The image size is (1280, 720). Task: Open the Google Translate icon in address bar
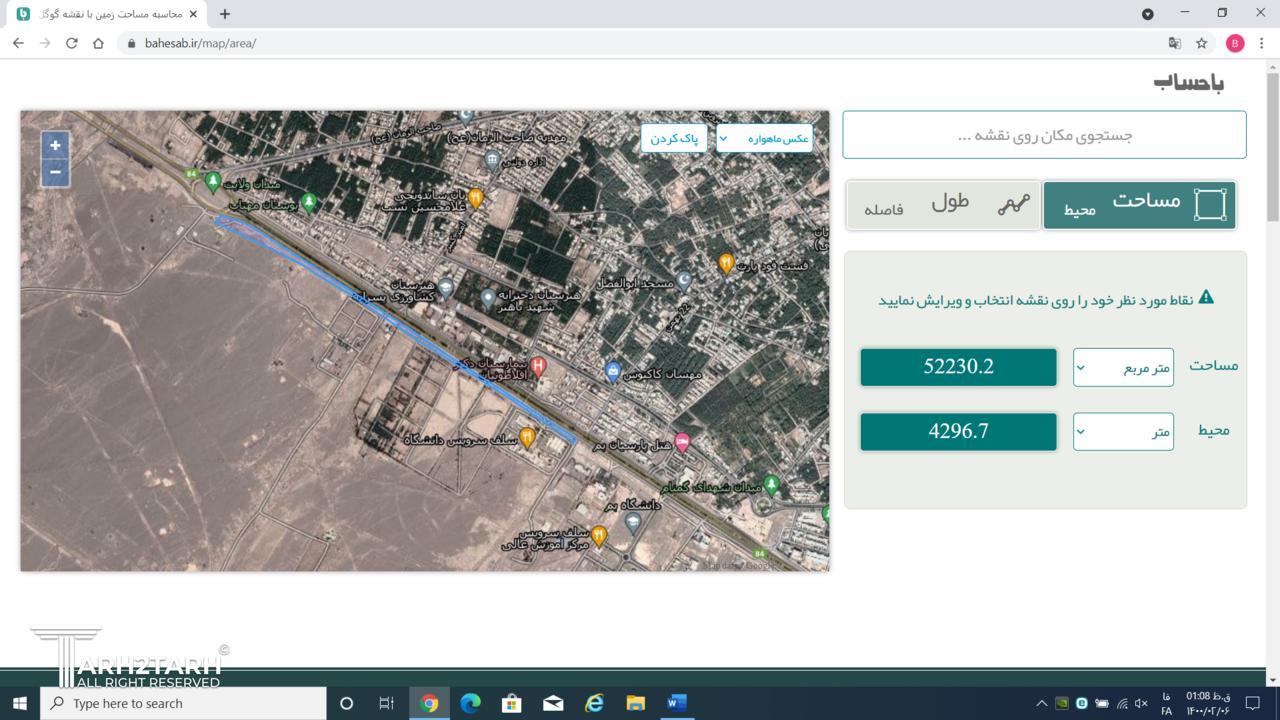(1175, 43)
